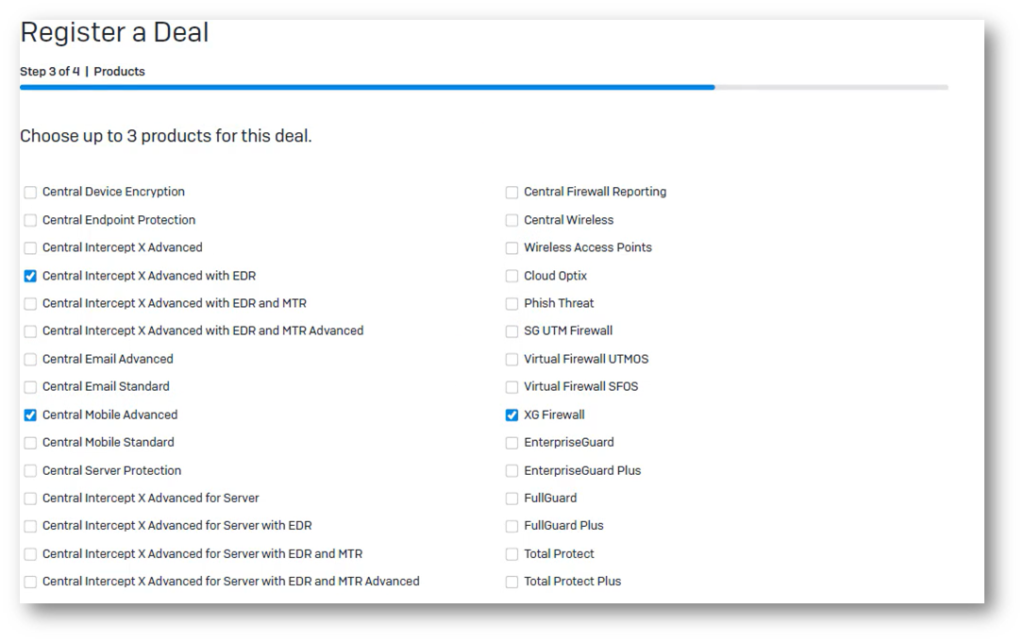This screenshot has width=1024, height=643.
Task: Tick Total Protect Plus
Action: tap(512, 582)
